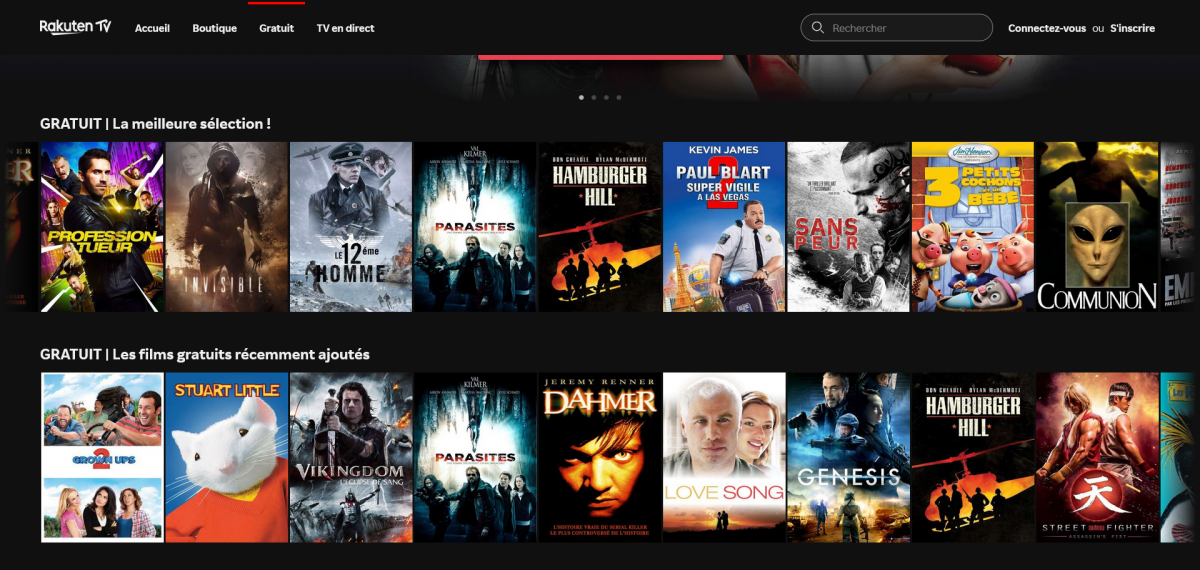Go to the Boutique section

(215, 28)
